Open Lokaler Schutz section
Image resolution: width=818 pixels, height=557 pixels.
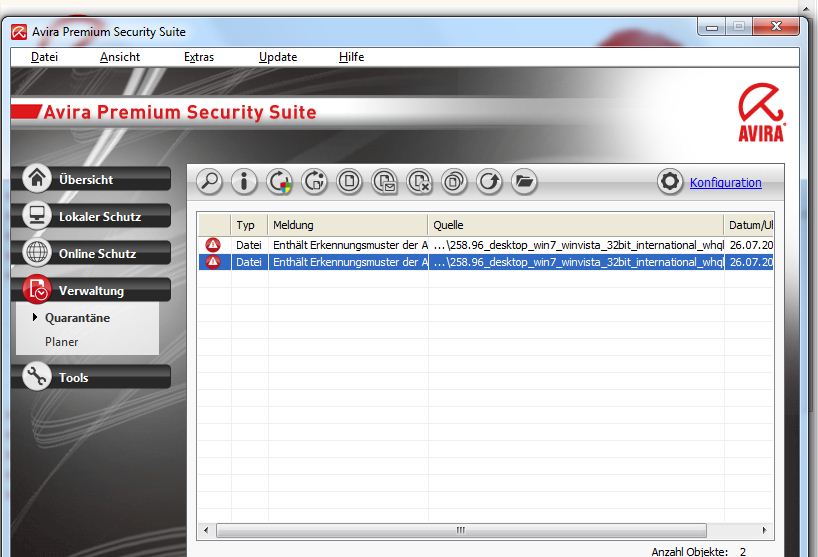[91, 216]
